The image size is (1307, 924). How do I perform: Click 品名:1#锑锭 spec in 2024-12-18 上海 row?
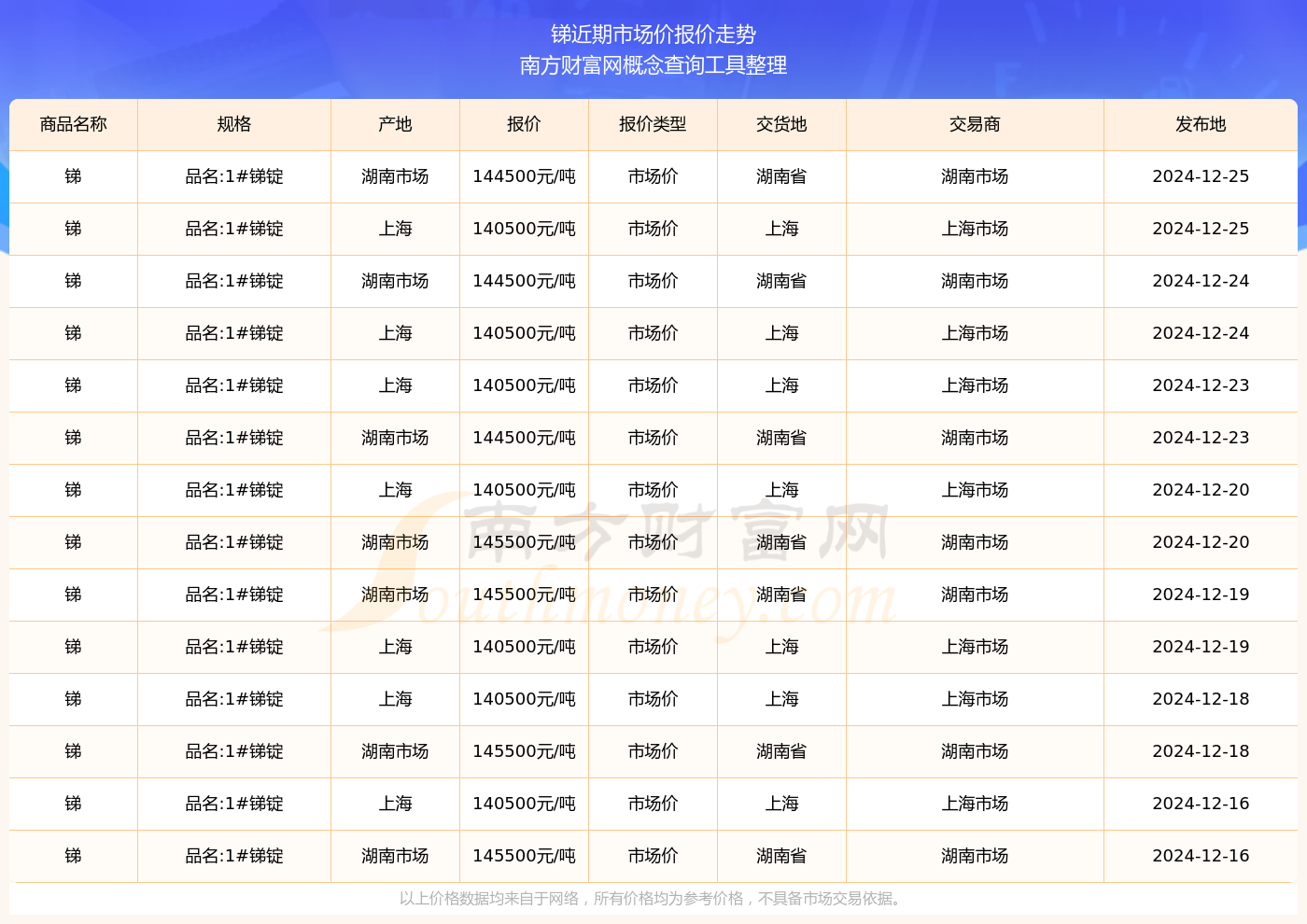[234, 699]
